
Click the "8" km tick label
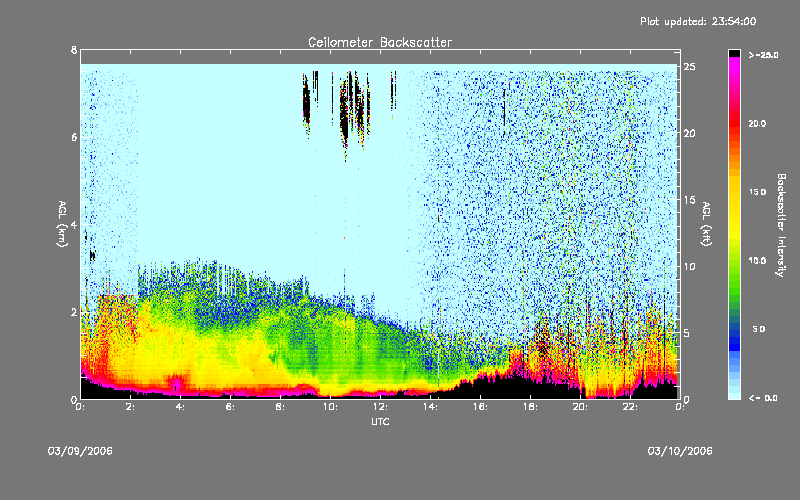tap(74, 50)
